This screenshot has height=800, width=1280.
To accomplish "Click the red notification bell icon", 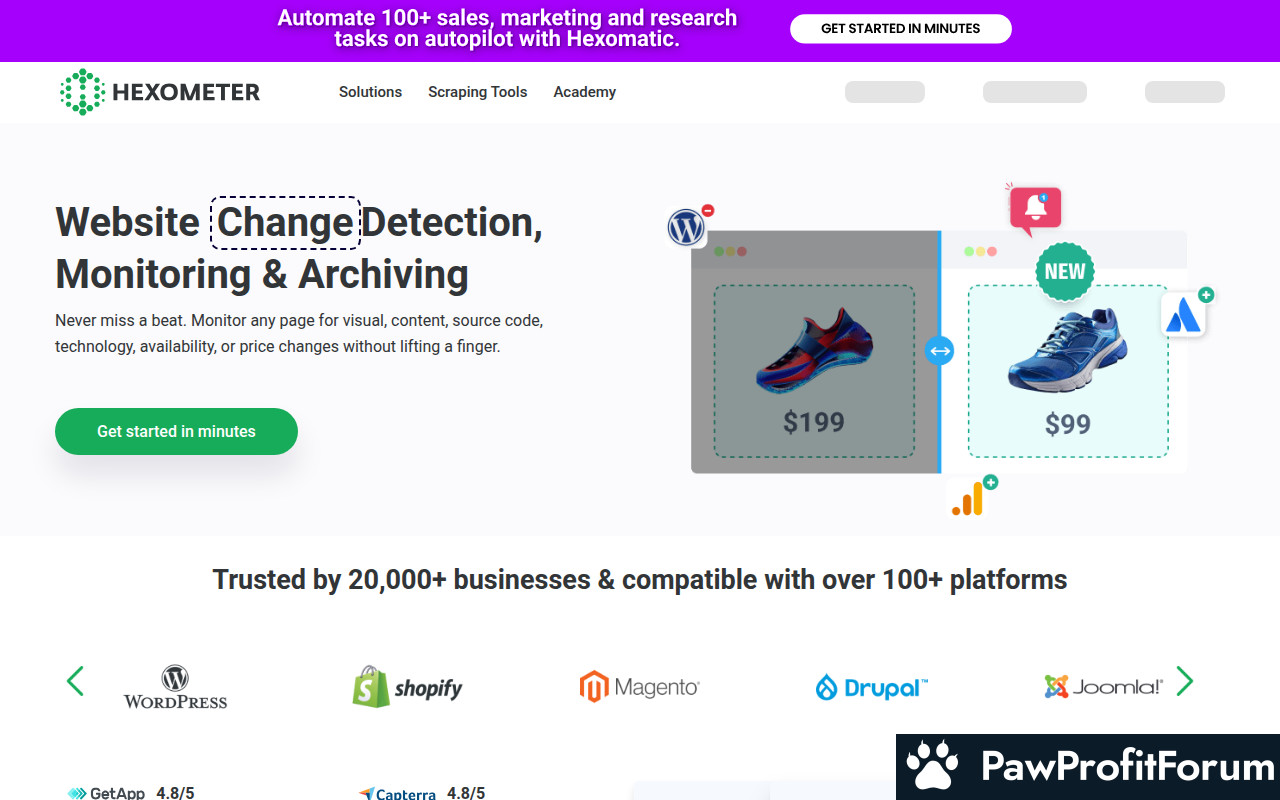I will point(1035,208).
